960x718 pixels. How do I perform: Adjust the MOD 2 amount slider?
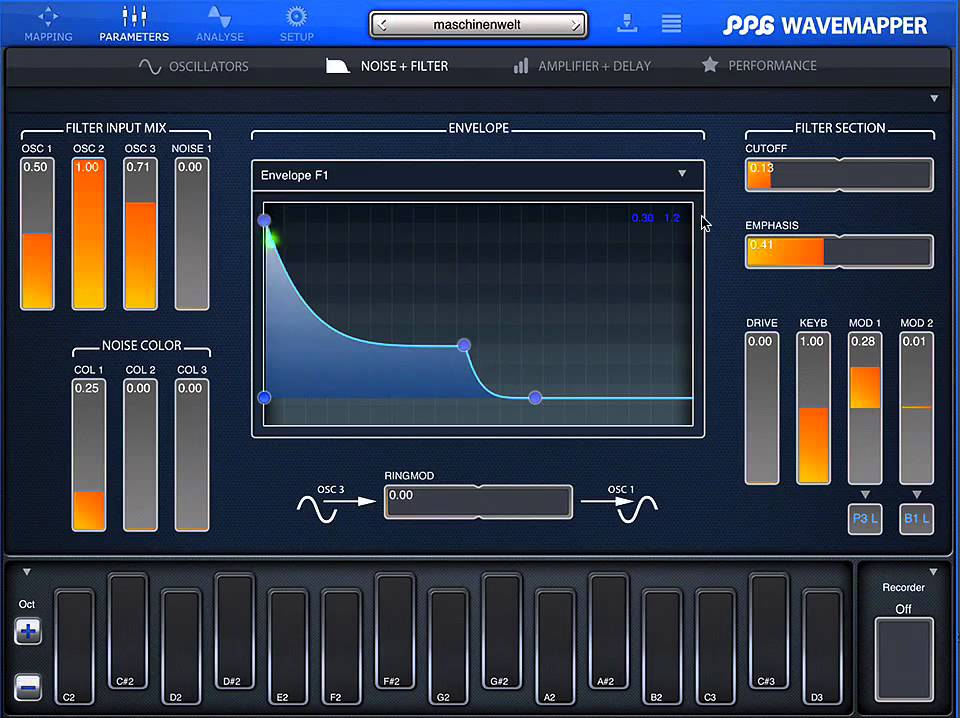[x=917, y=408]
